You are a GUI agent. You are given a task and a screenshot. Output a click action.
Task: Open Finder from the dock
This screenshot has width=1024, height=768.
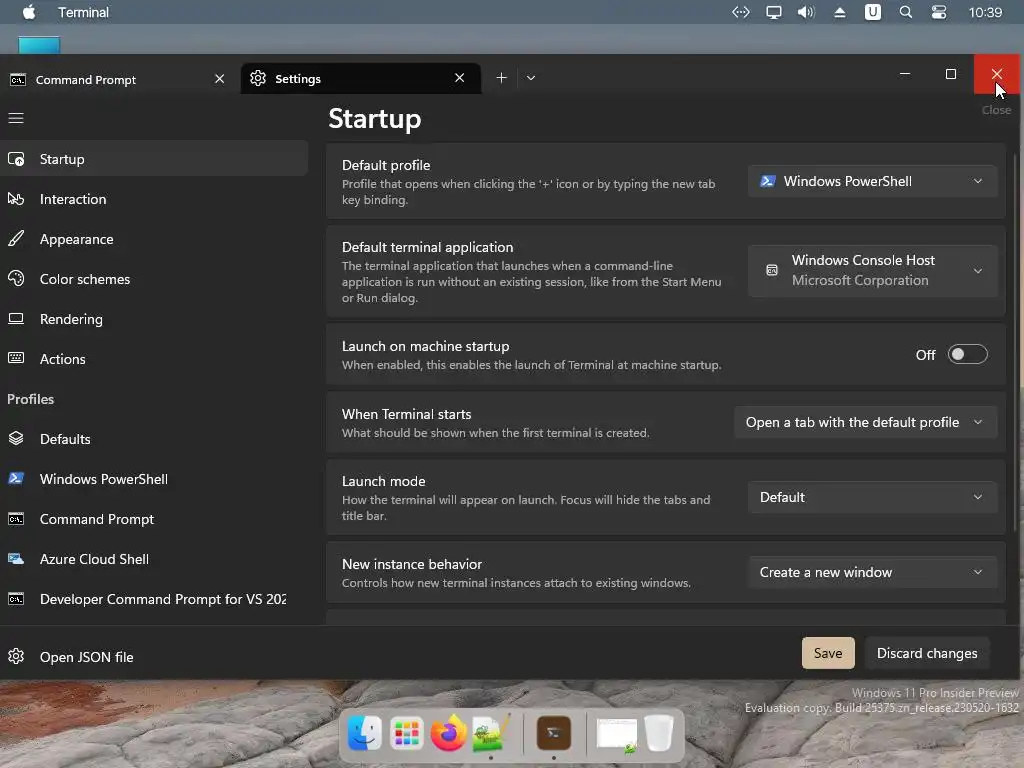tap(364, 733)
